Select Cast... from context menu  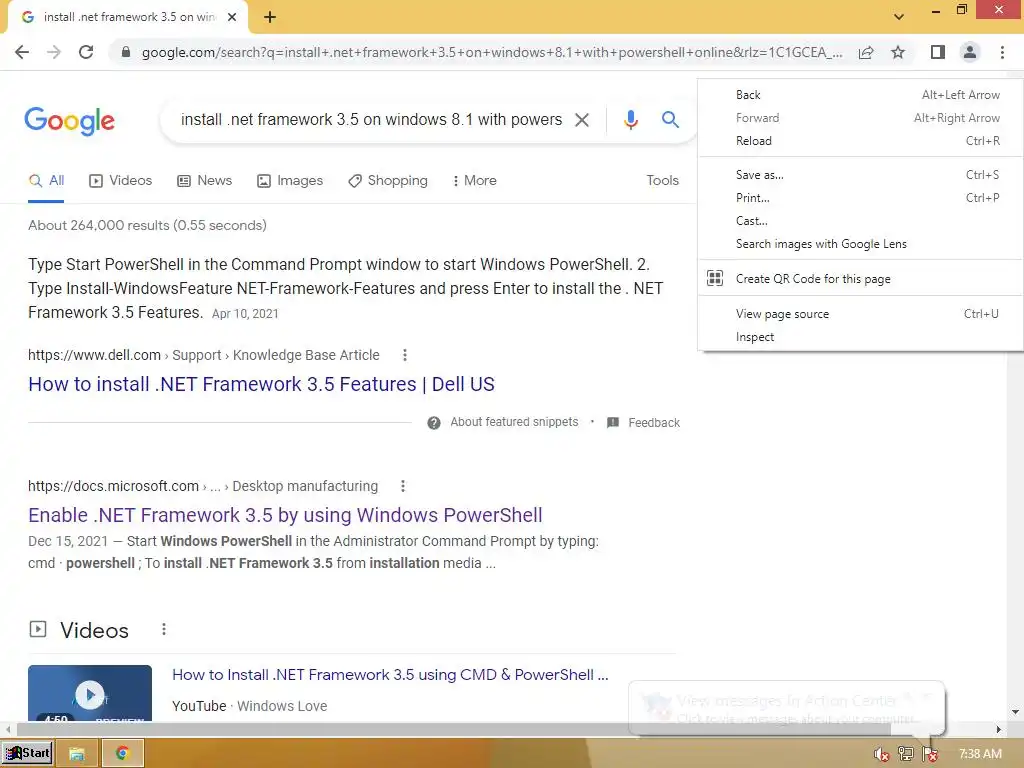860,221
